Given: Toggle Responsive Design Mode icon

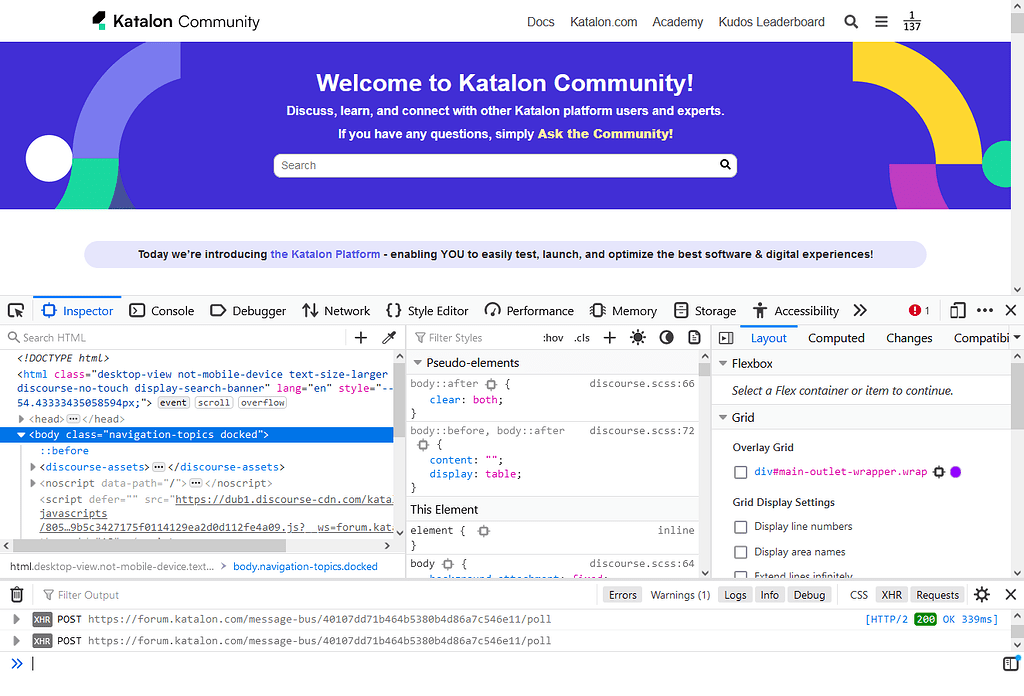Looking at the screenshot, I should 957,311.
